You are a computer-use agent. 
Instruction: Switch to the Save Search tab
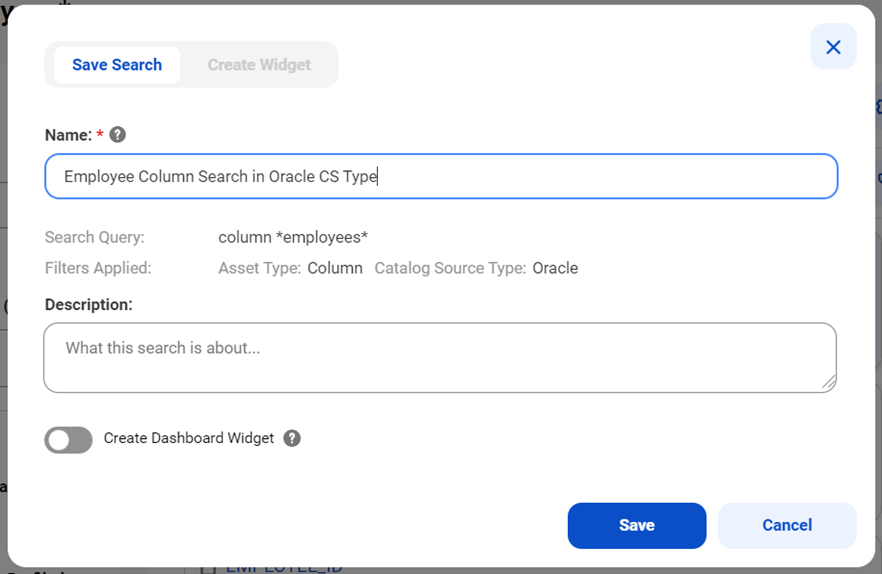[117, 65]
